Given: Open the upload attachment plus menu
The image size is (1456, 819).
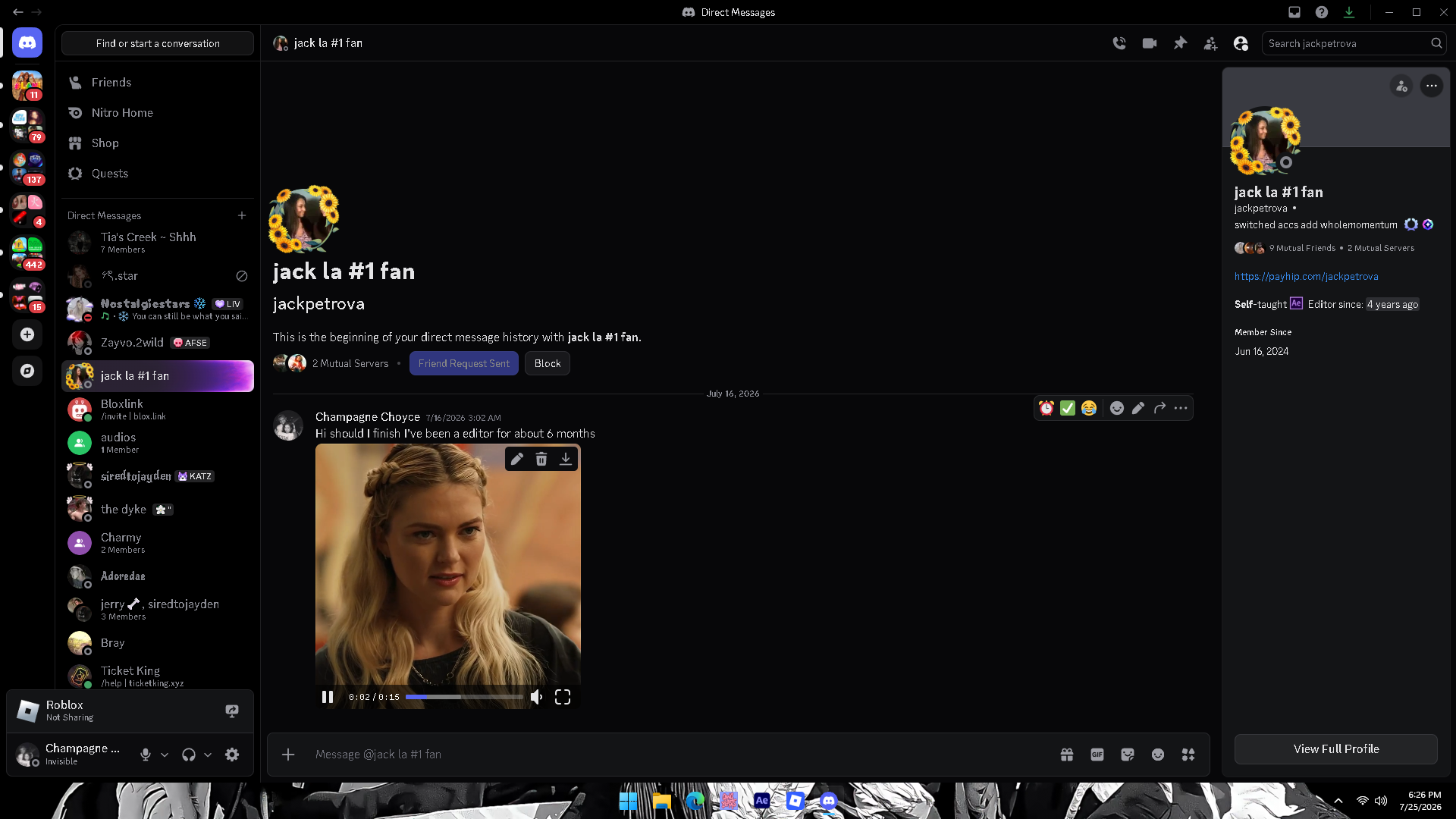Looking at the screenshot, I should click(x=288, y=755).
